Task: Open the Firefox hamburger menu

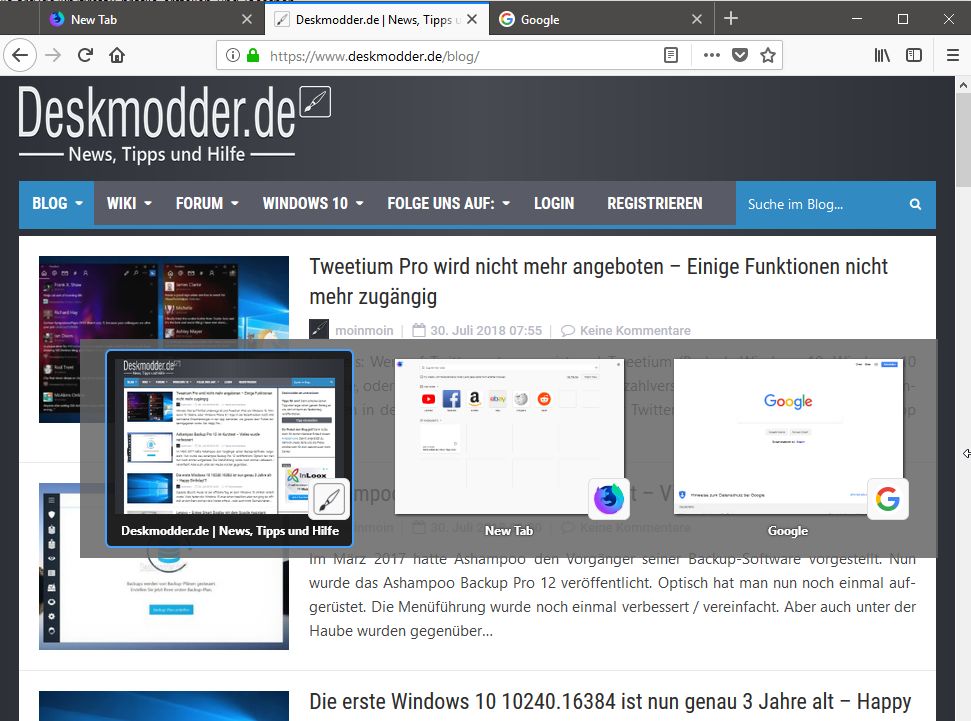Action: (x=953, y=55)
